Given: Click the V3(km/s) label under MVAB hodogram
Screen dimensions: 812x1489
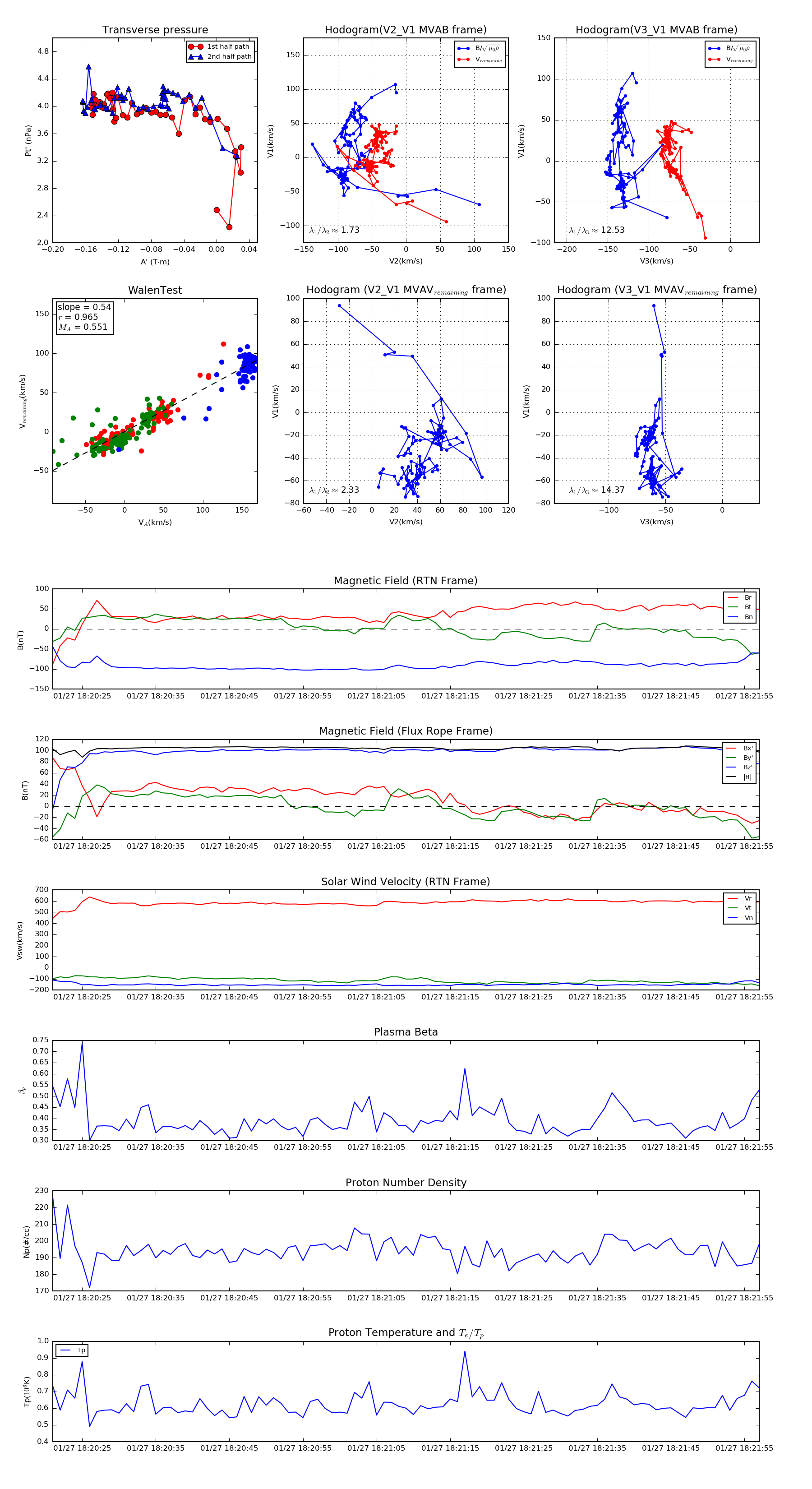Looking at the screenshot, I should point(656,261).
